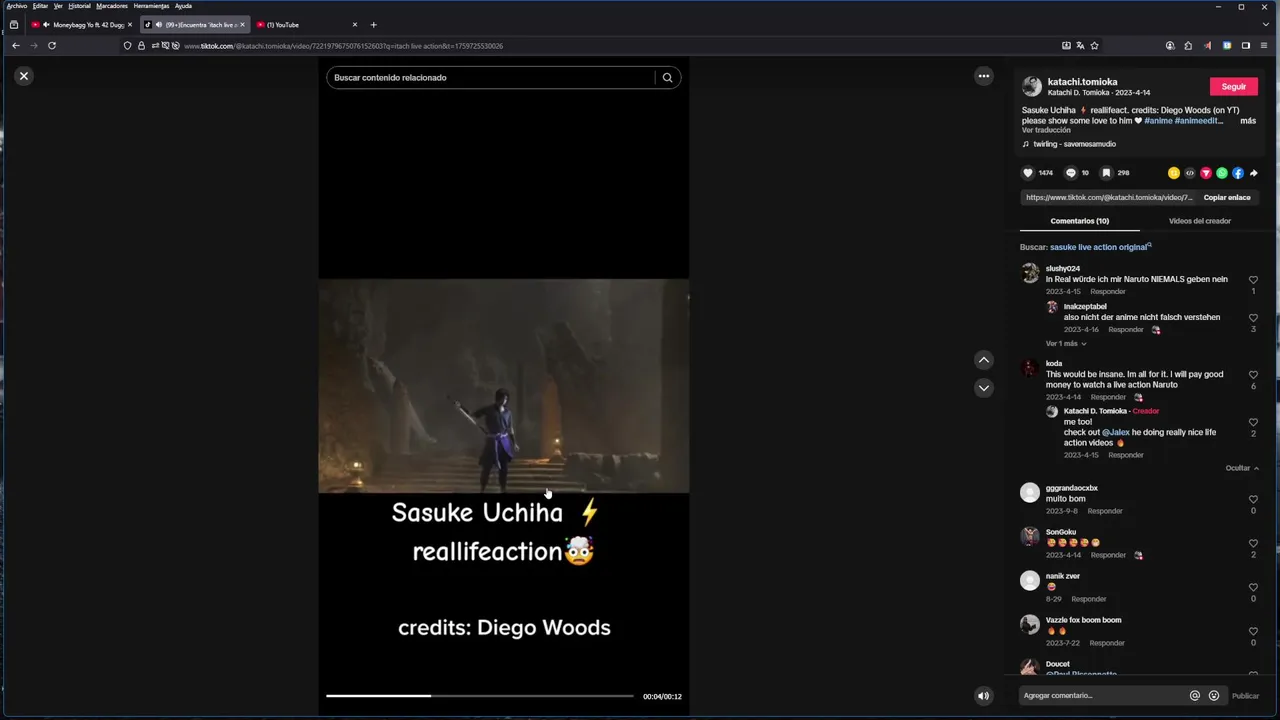Mute the video with the speaker icon
Image resolution: width=1280 pixels, height=720 pixels.
[984, 696]
